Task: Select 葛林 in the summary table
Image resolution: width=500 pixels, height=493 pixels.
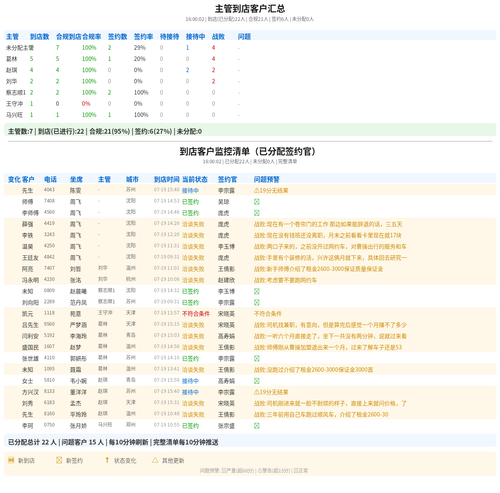Action: [12, 59]
